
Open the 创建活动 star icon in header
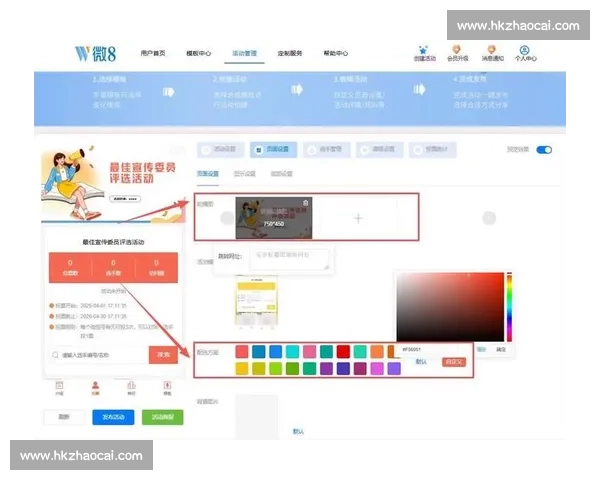pos(424,50)
